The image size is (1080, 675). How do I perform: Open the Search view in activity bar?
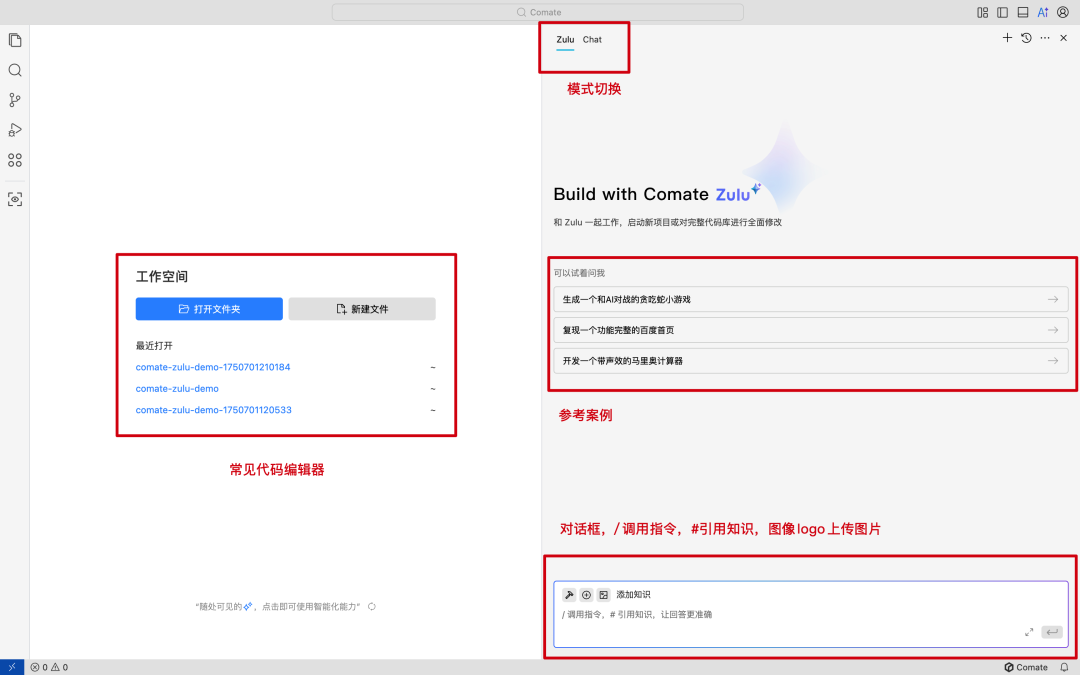pyautogui.click(x=14, y=70)
